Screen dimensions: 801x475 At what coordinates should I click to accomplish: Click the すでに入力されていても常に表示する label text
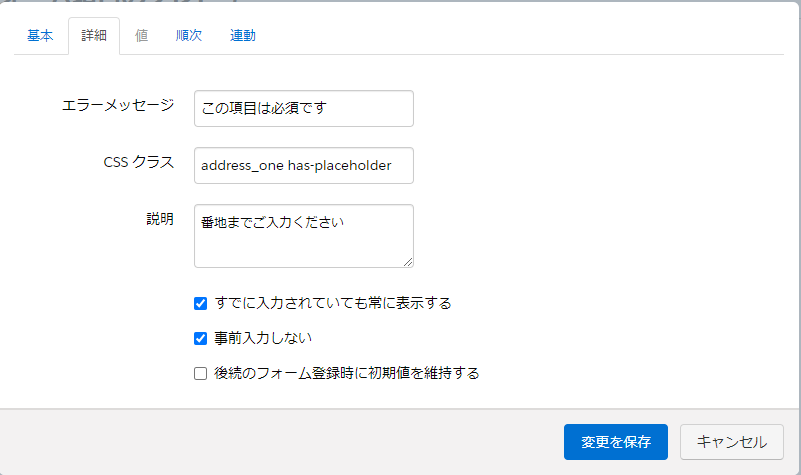(x=333, y=303)
